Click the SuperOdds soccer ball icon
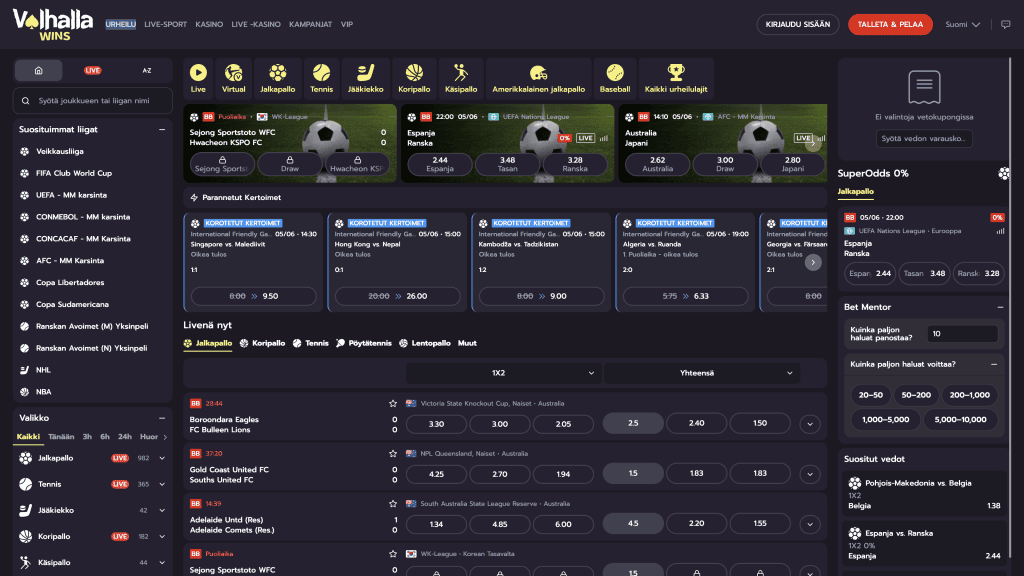 pos(1004,173)
